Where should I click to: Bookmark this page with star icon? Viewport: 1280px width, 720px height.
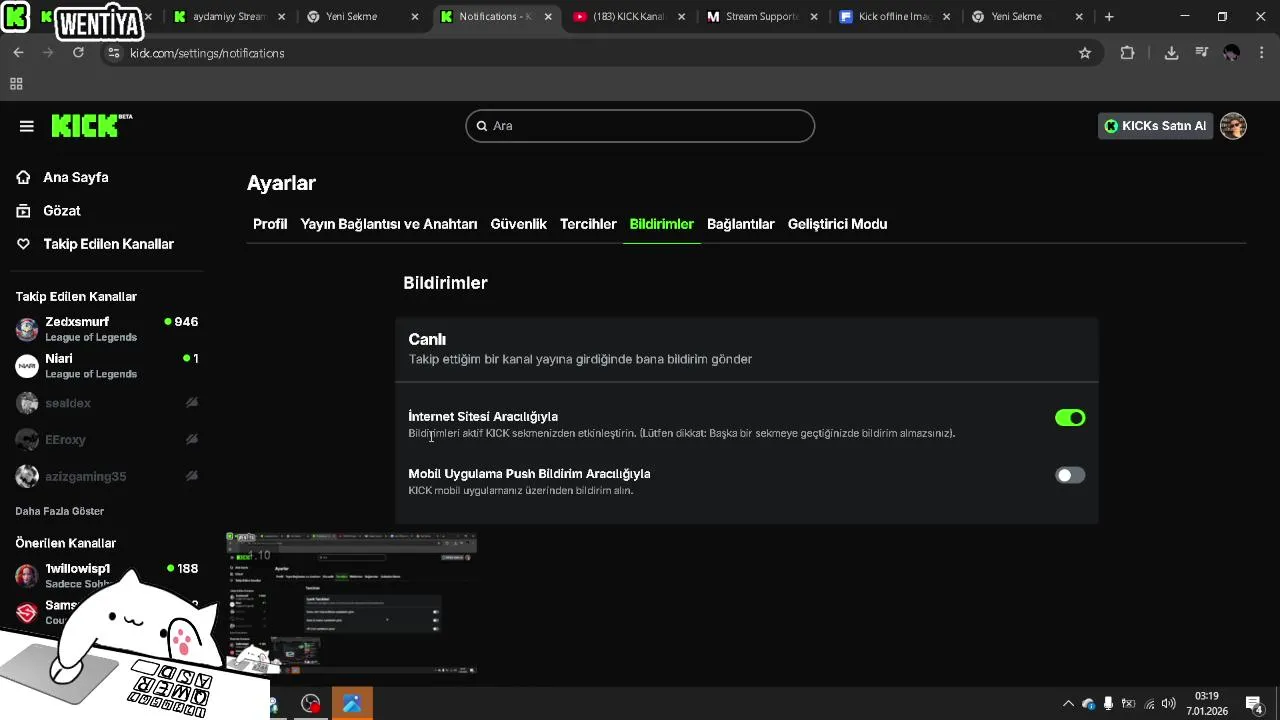(1085, 53)
